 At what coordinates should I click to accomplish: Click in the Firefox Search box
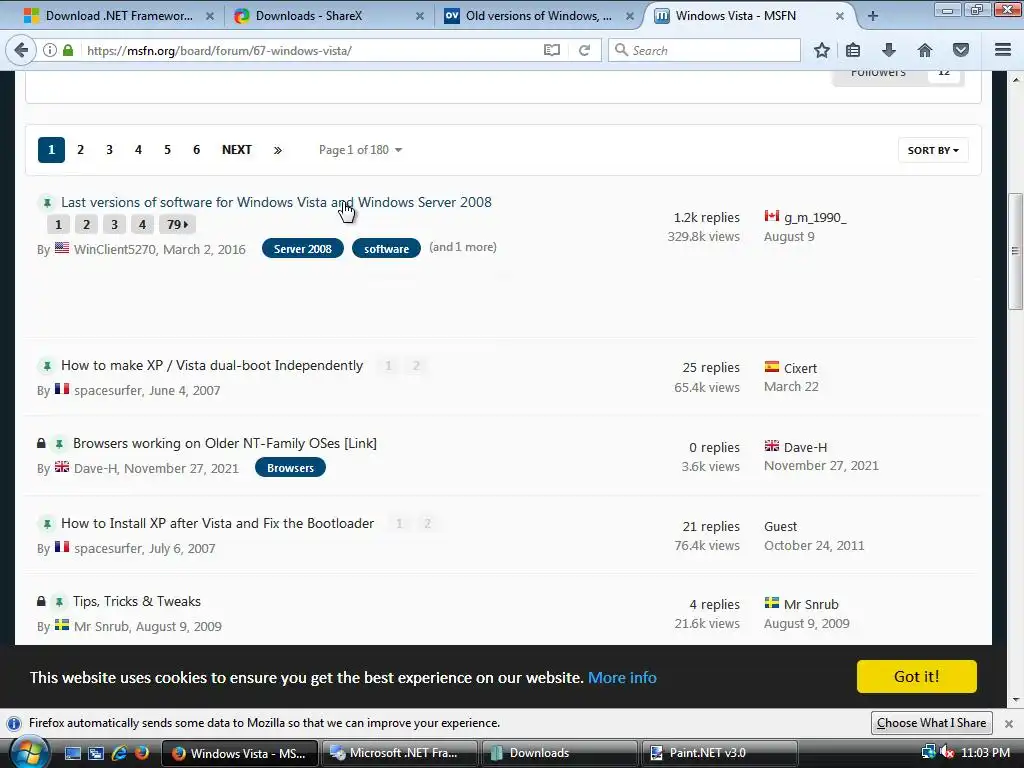(x=704, y=50)
